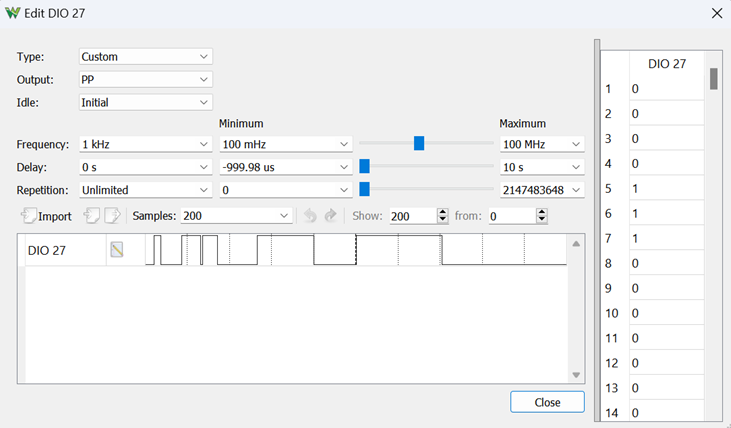
Task: Click the paste samples icon before Samples
Action: pos(113,215)
